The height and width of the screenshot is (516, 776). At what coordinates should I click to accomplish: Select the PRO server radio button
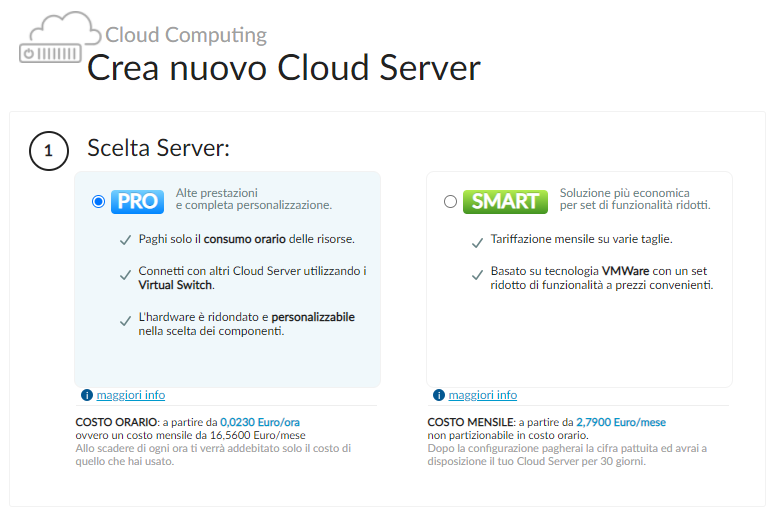coord(98,201)
